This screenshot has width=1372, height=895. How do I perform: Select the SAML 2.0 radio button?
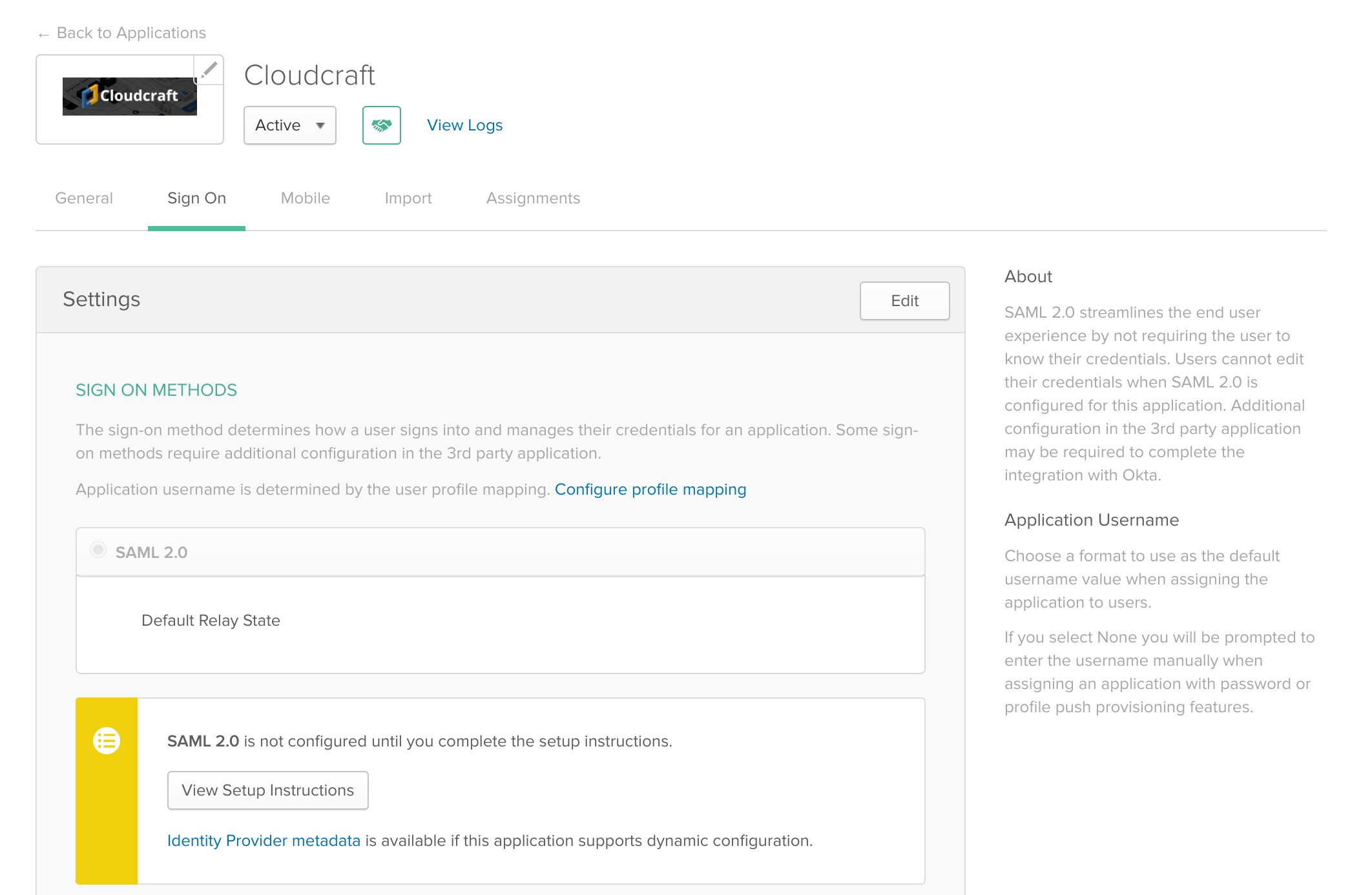coord(98,550)
